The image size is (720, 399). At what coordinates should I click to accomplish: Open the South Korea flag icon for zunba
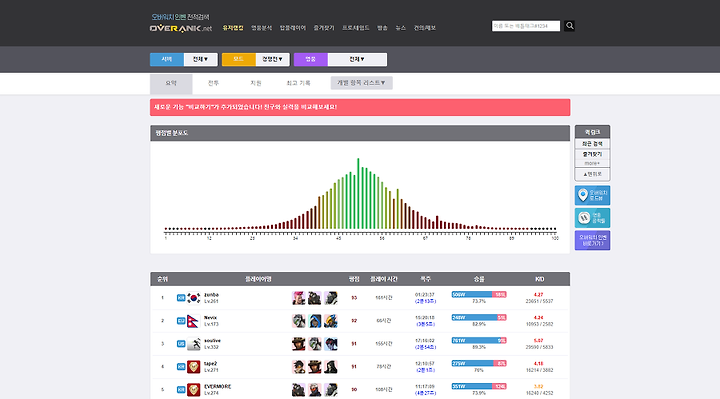click(x=194, y=298)
